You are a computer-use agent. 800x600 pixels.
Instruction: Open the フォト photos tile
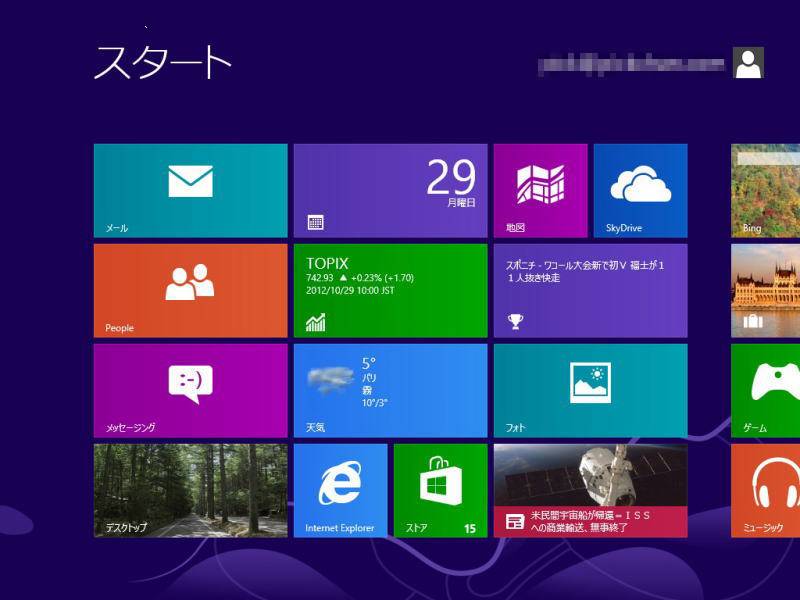pos(590,390)
